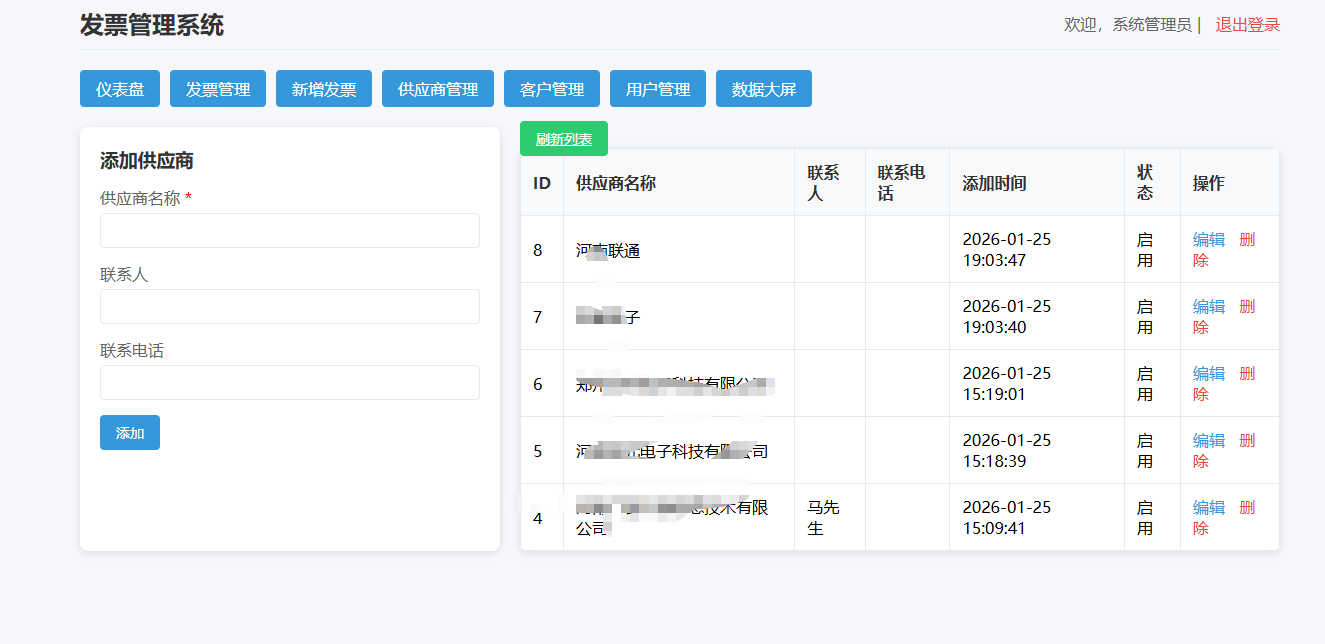1325x644 pixels.
Task: Edit 马先生's supplier row
Action: tap(1209, 508)
